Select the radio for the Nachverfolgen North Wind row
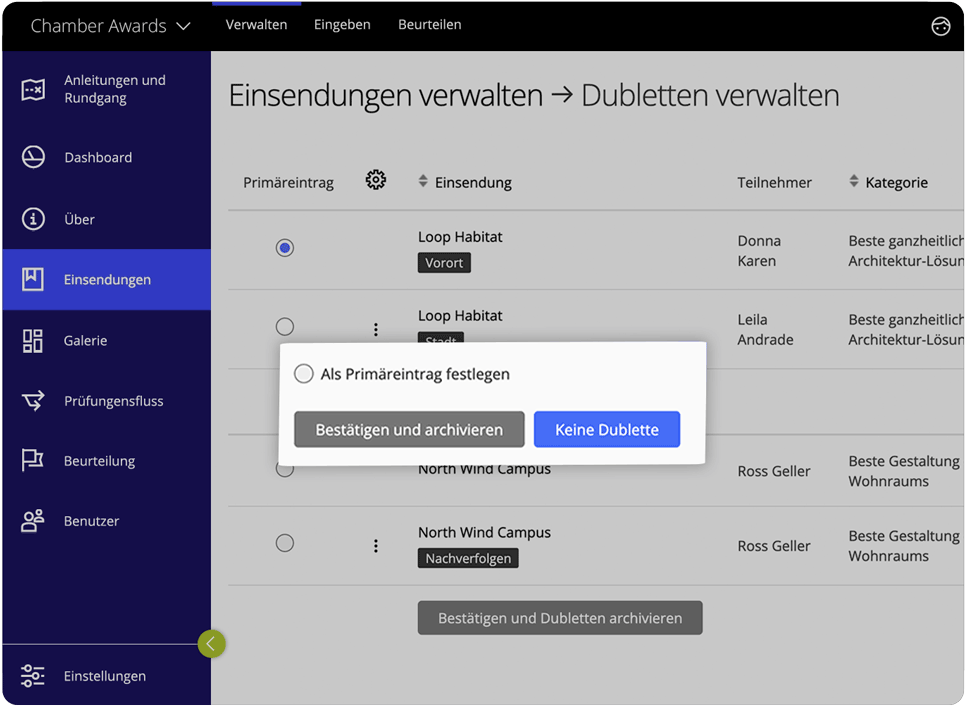 [284, 543]
